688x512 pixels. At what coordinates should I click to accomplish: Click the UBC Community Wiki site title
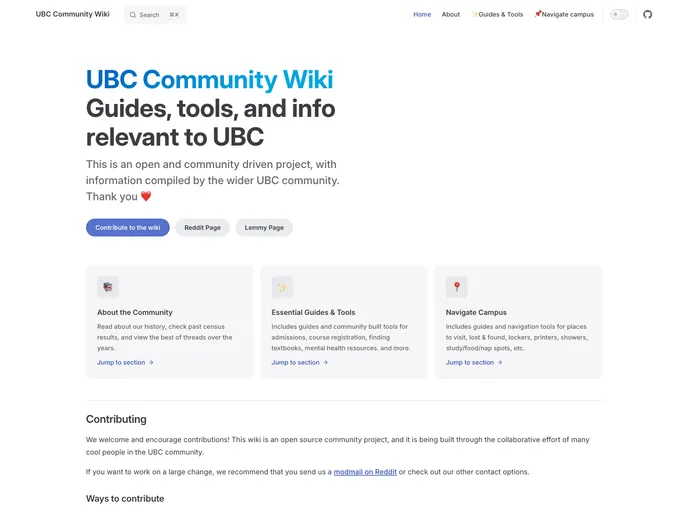tap(72, 14)
